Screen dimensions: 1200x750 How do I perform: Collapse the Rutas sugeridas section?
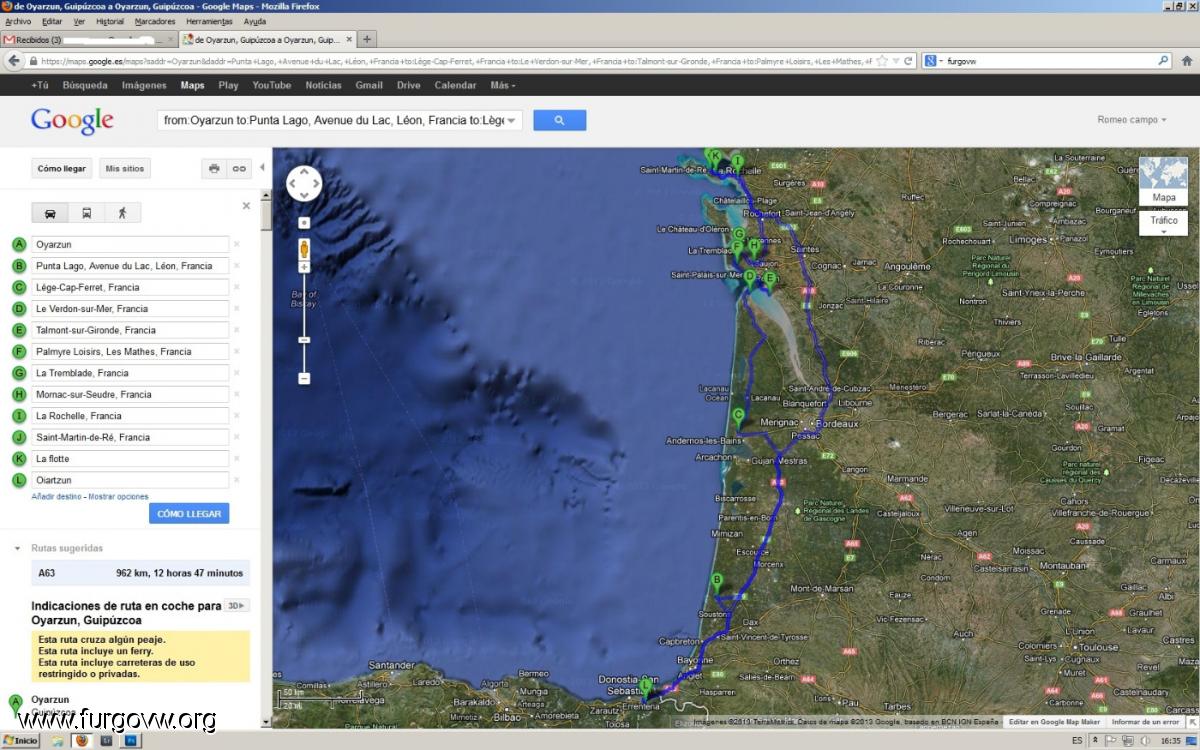[17, 548]
